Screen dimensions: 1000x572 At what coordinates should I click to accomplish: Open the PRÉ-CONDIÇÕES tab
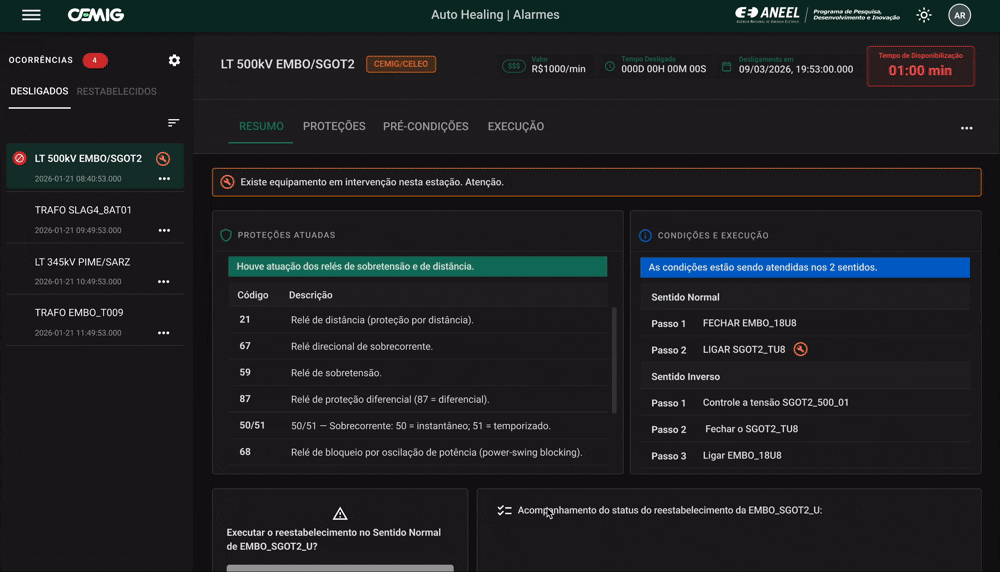tap(425, 126)
